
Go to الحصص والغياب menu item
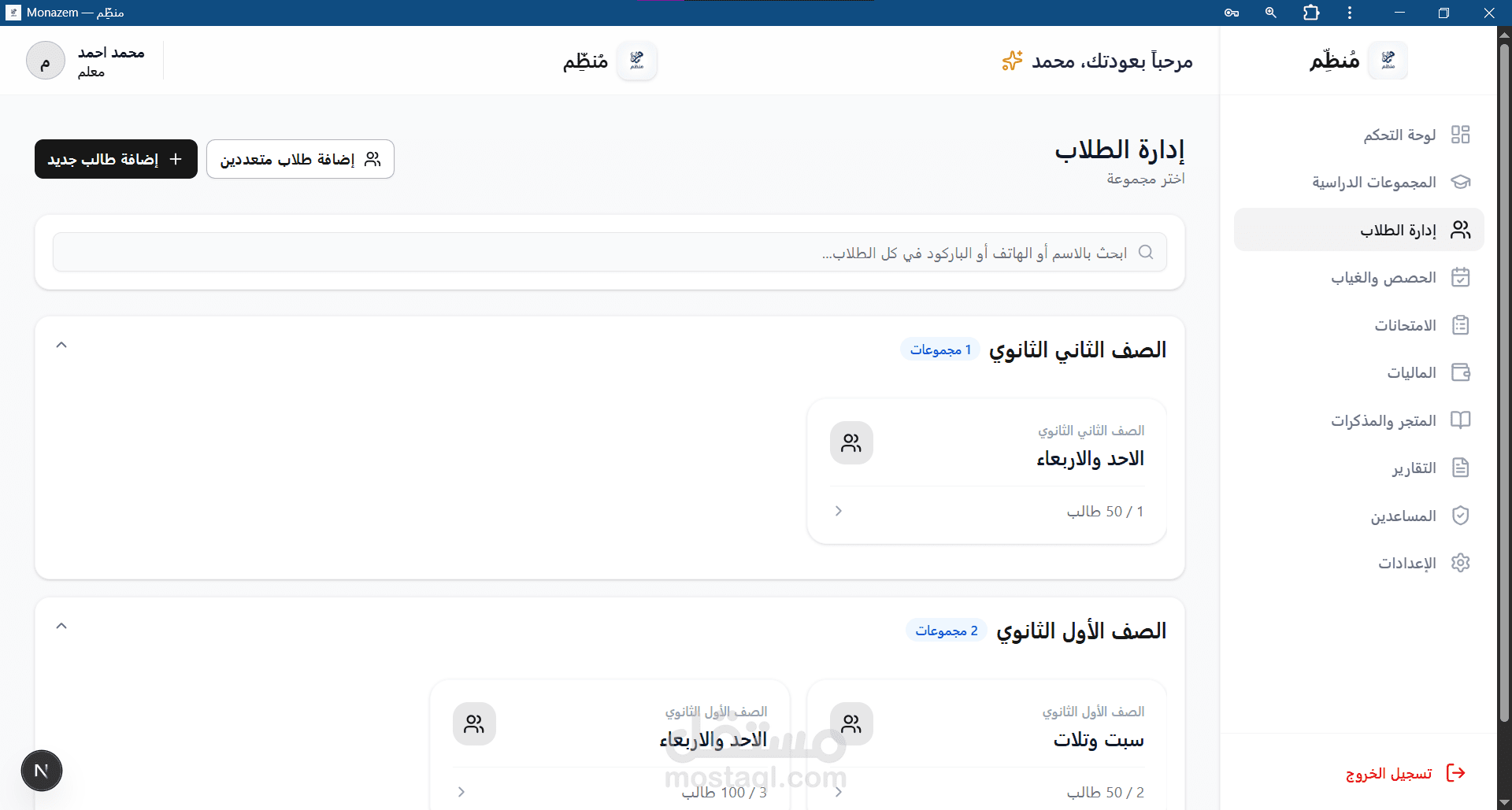[x=1359, y=277]
